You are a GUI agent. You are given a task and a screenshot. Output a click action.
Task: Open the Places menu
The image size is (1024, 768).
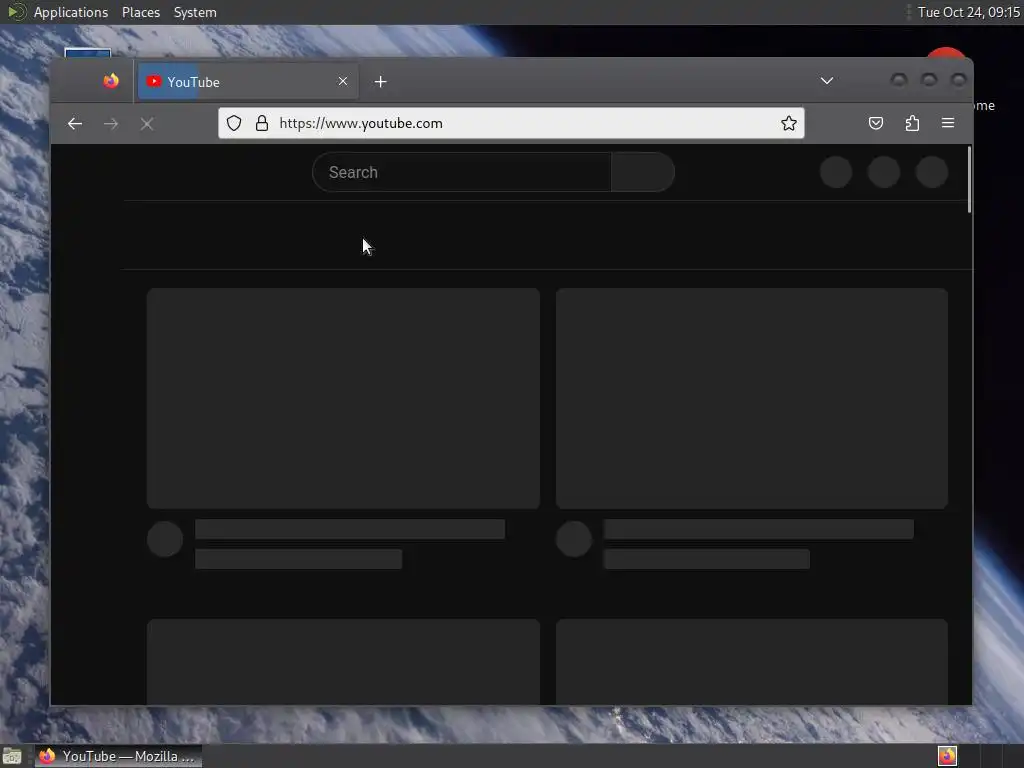pos(141,12)
